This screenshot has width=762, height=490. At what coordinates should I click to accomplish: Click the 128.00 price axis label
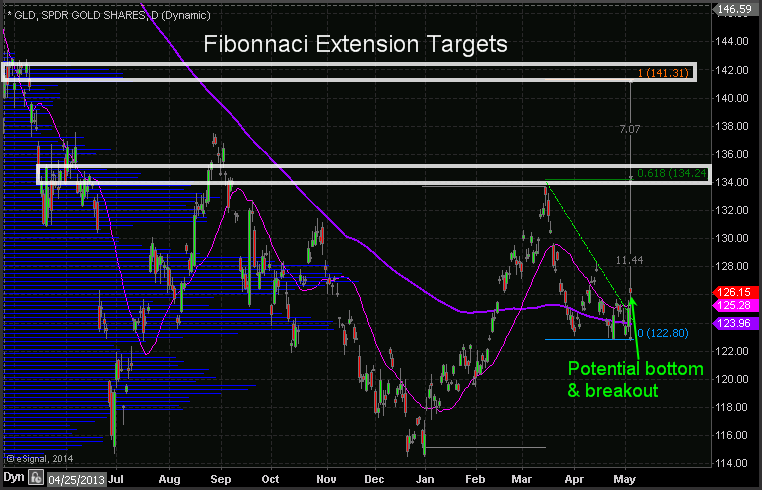(732, 266)
